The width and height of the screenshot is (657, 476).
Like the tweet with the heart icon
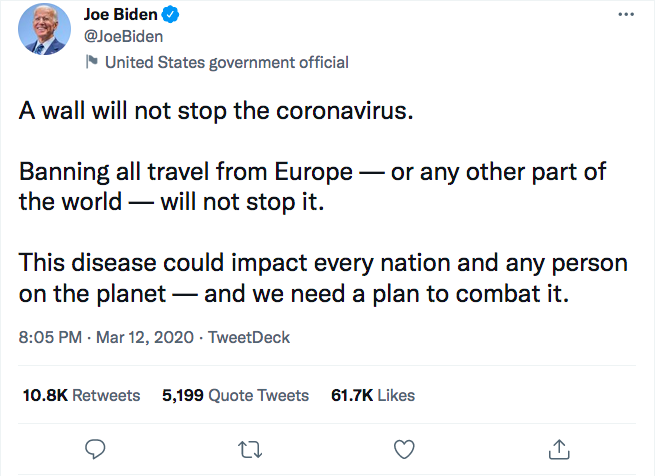tap(404, 447)
